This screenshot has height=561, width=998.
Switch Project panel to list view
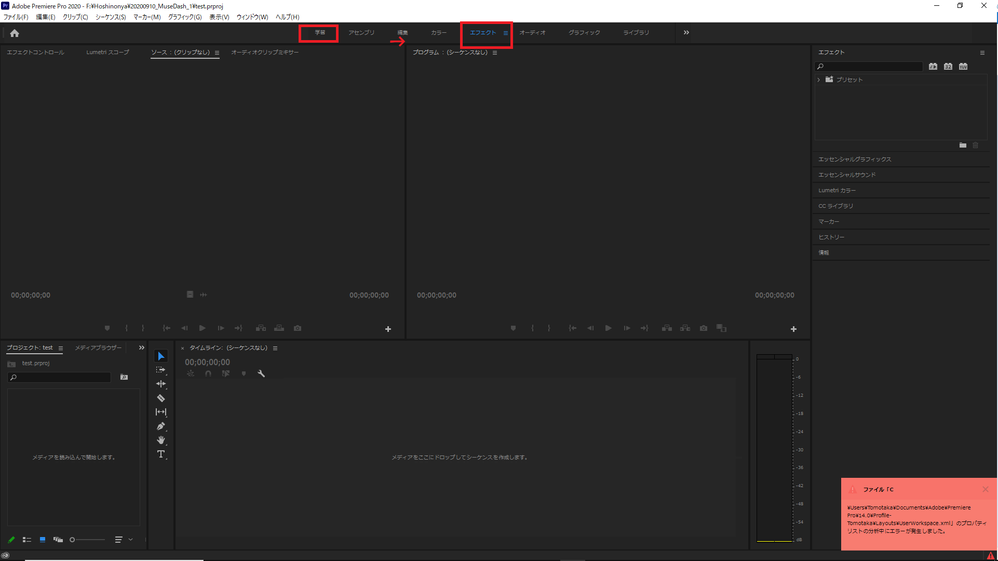27,539
